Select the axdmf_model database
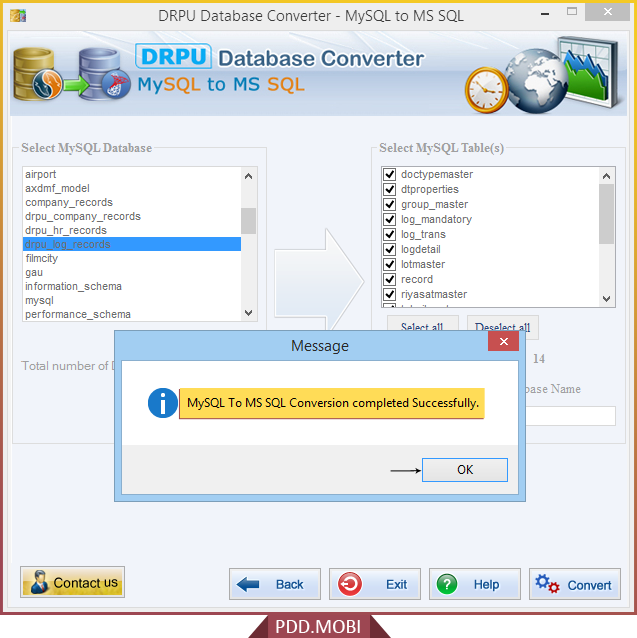 (x=132, y=188)
